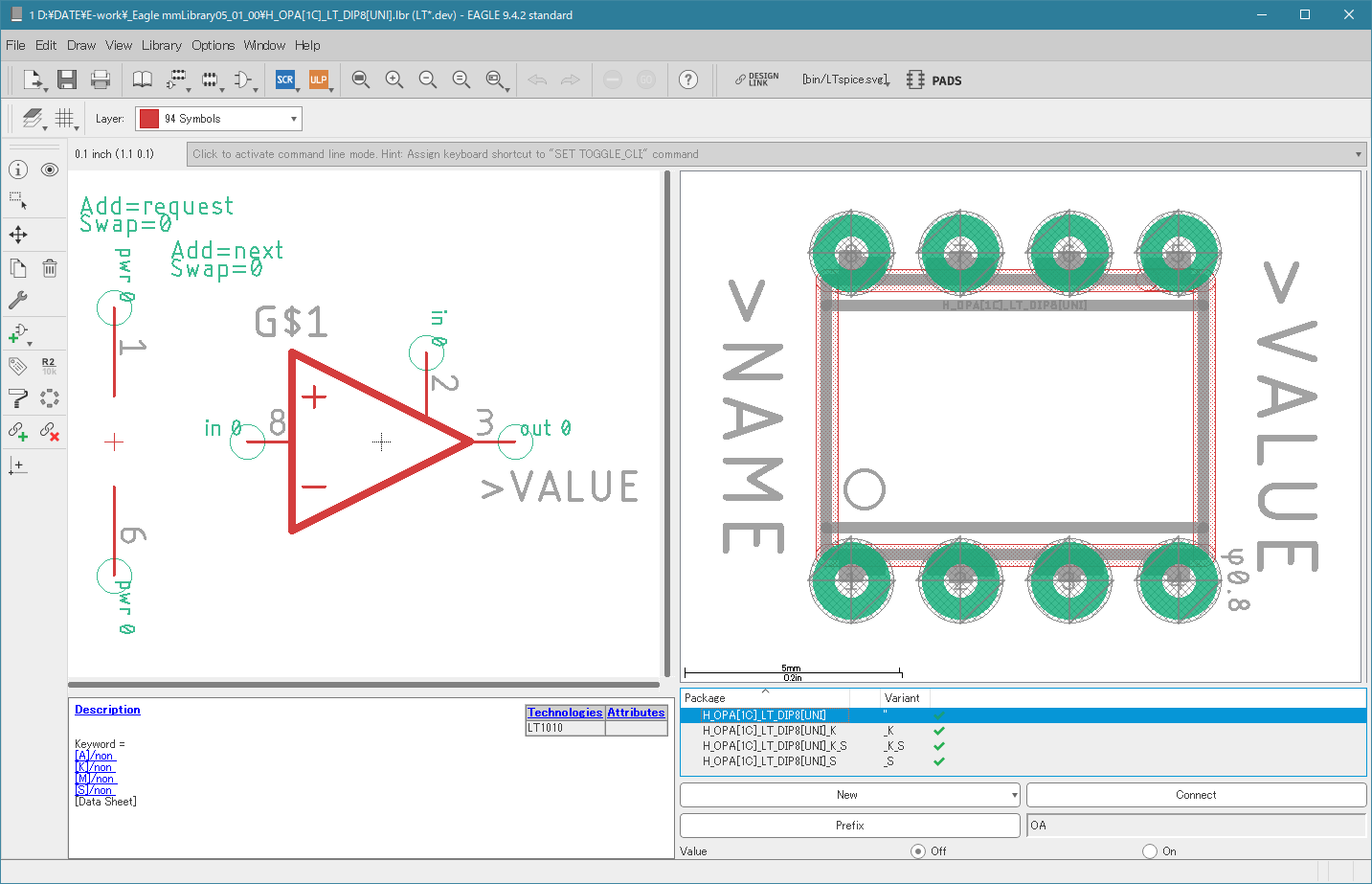Set Value radio button to On
Screen dimensions: 1372x884
pyautogui.click(x=1150, y=850)
